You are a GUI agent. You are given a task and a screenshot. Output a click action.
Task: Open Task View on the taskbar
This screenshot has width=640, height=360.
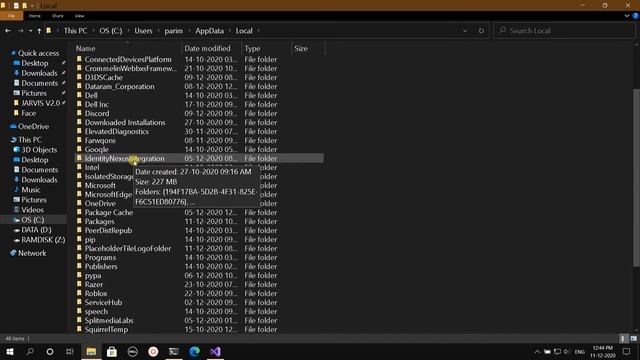[70, 351]
